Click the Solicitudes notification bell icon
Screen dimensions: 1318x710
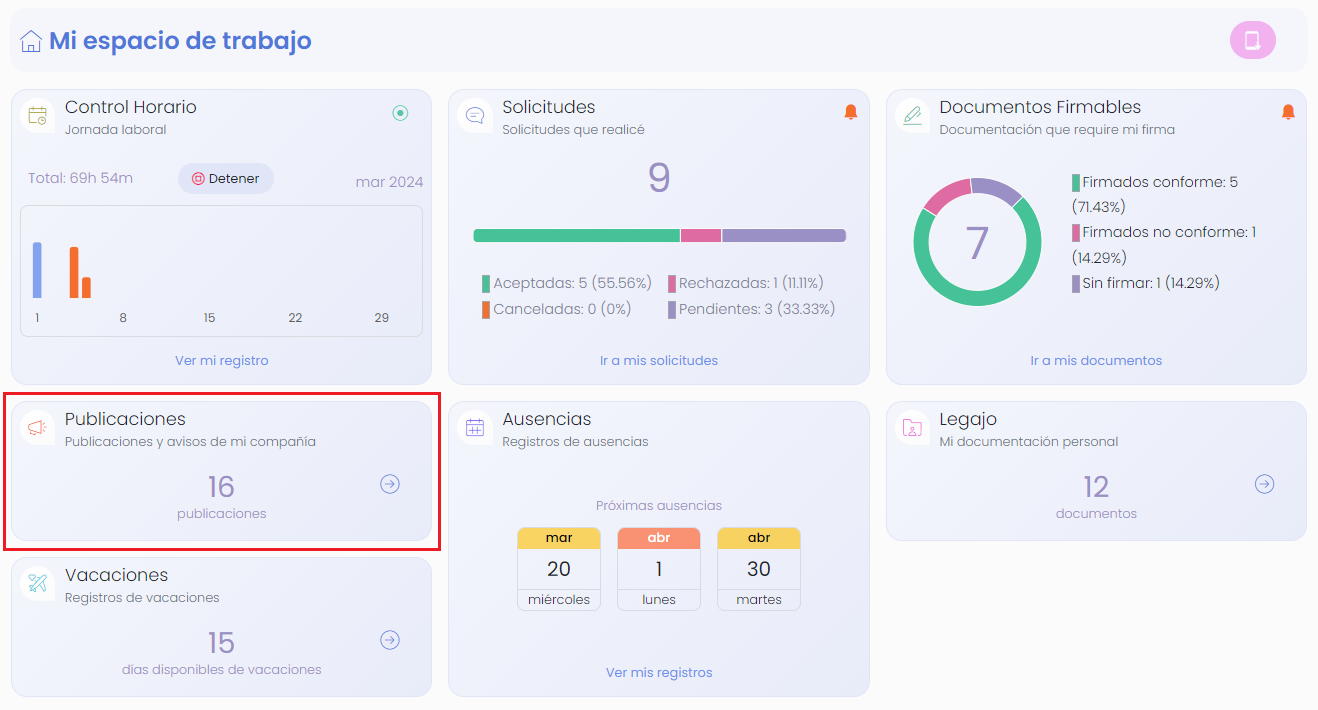pos(851,112)
